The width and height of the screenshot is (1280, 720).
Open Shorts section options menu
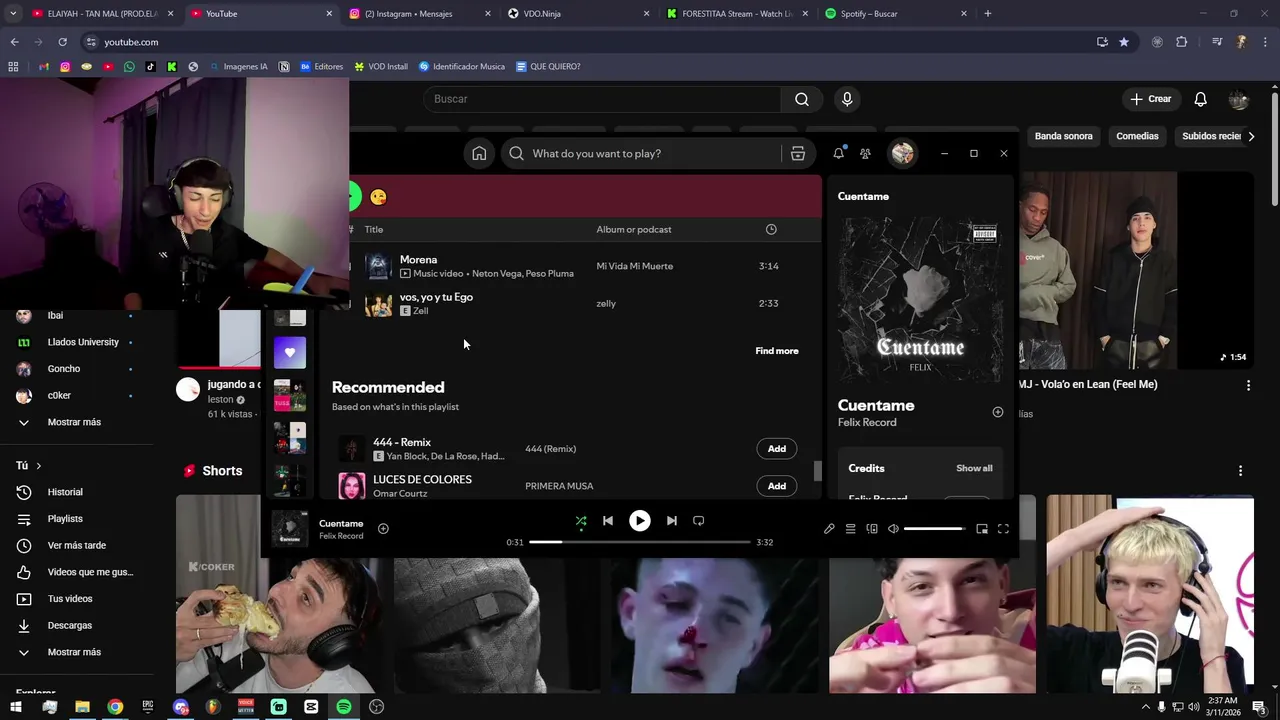pyautogui.click(x=1240, y=471)
